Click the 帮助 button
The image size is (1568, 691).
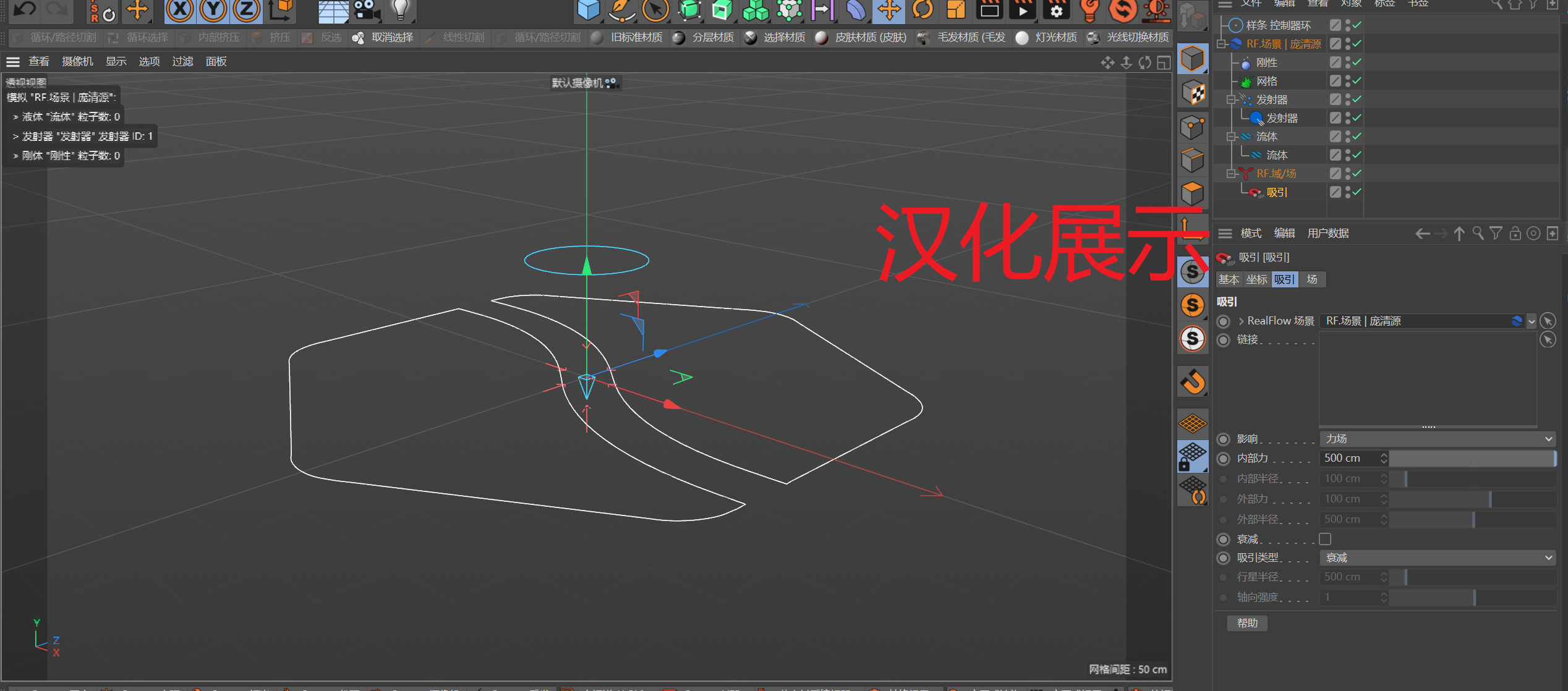coord(1247,623)
